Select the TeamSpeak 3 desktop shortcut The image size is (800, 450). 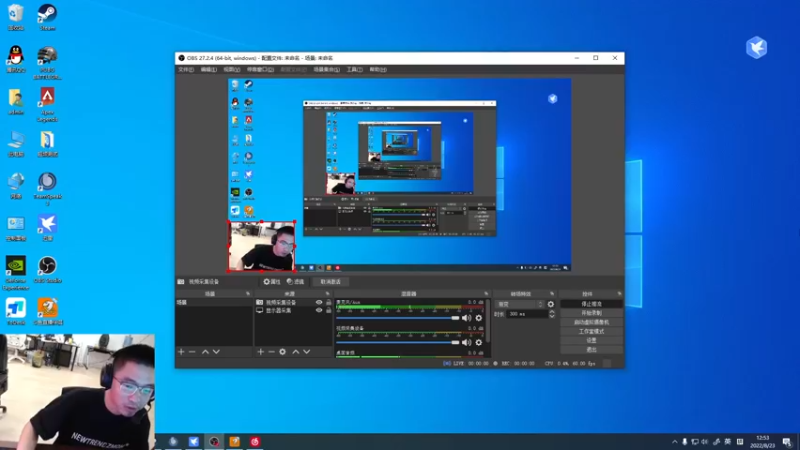point(47,189)
